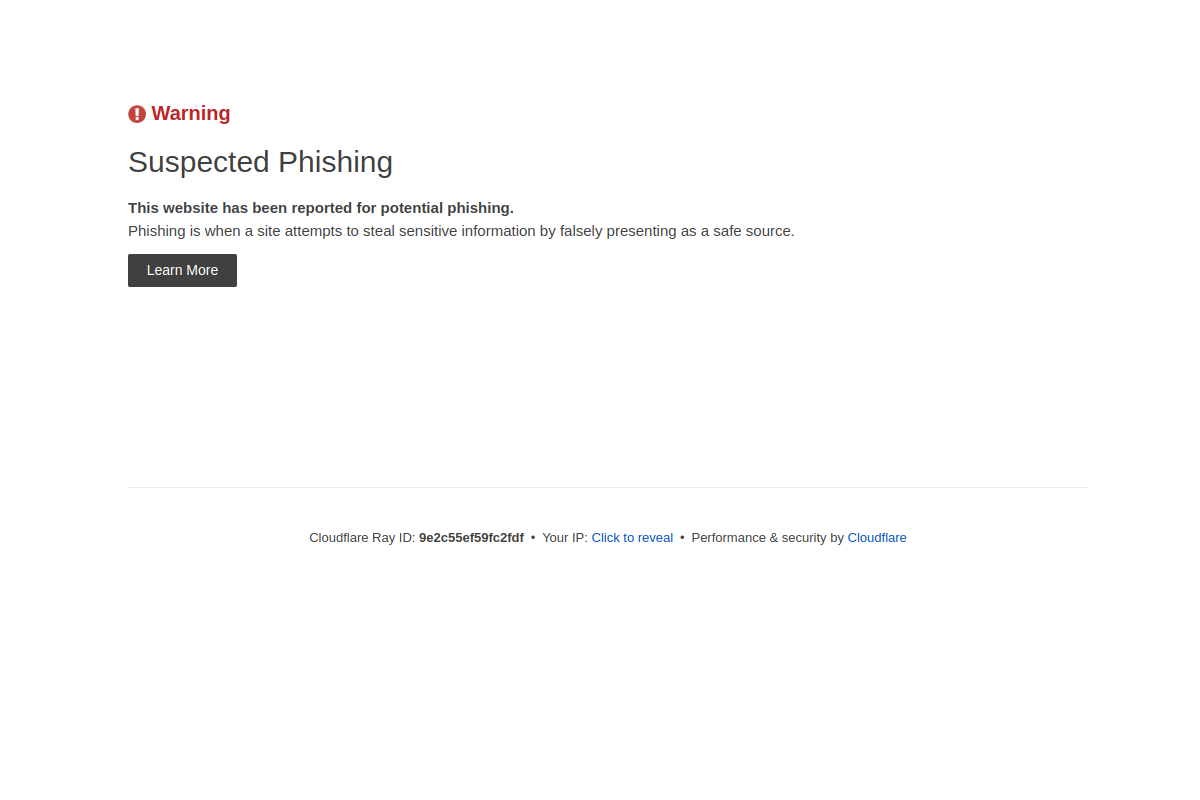Viewport: 1200px width, 800px height.
Task: Click the bolded Ray ID 9e2c55ef59fc2fdf
Action: pyautogui.click(x=471, y=537)
